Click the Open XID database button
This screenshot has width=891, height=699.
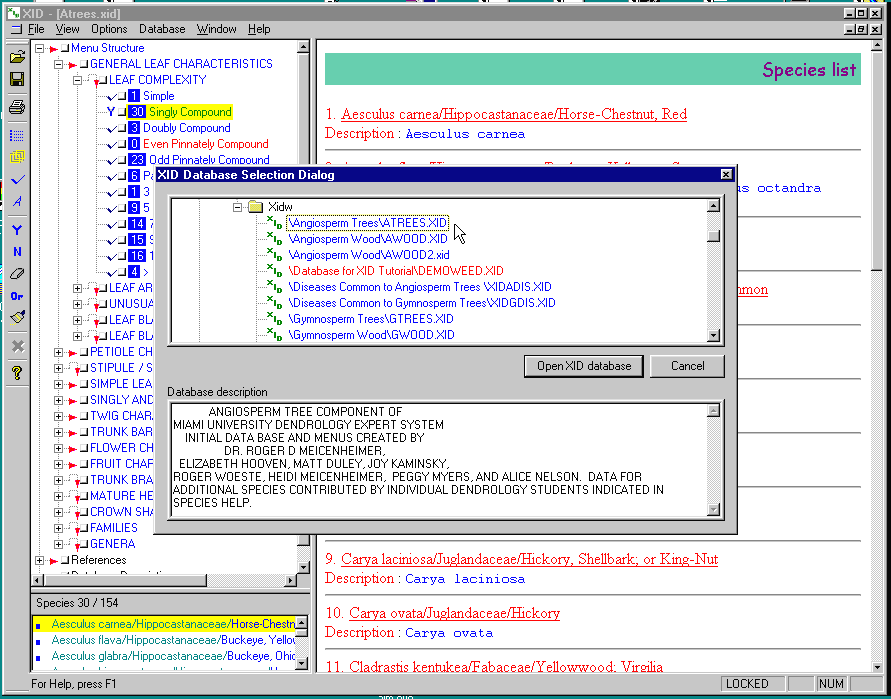(584, 366)
